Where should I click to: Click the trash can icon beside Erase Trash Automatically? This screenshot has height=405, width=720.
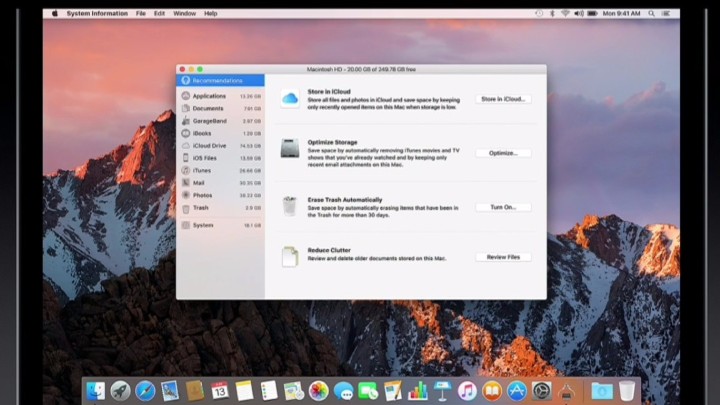click(x=290, y=206)
